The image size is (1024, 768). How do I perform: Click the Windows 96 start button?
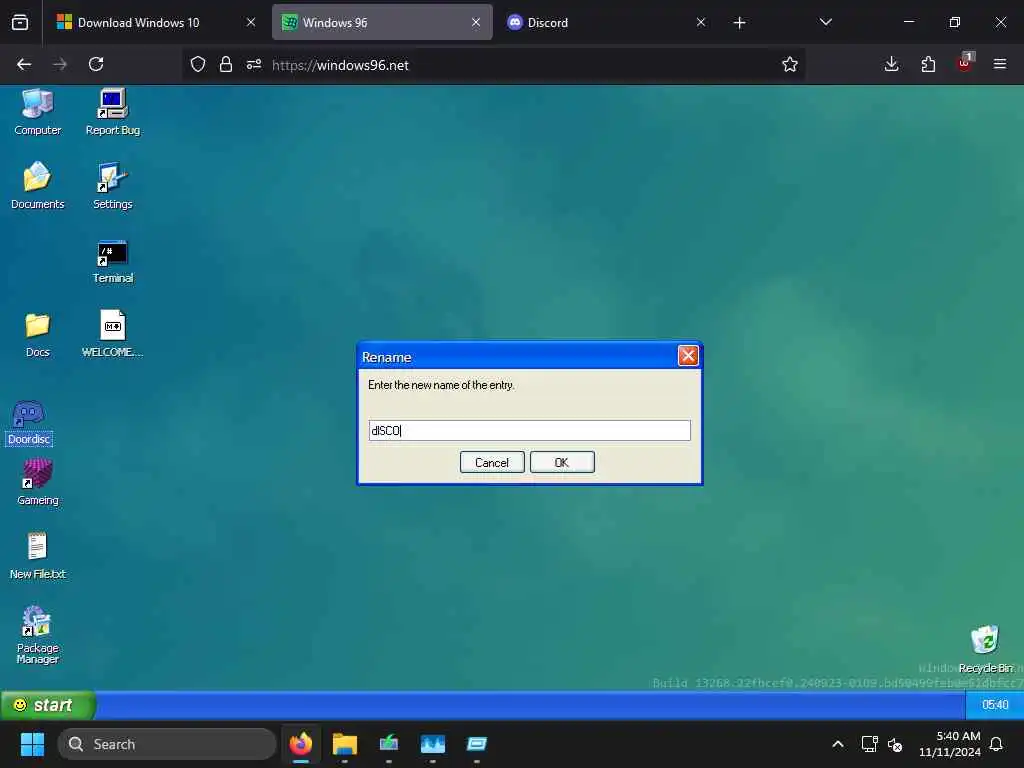tap(48, 705)
